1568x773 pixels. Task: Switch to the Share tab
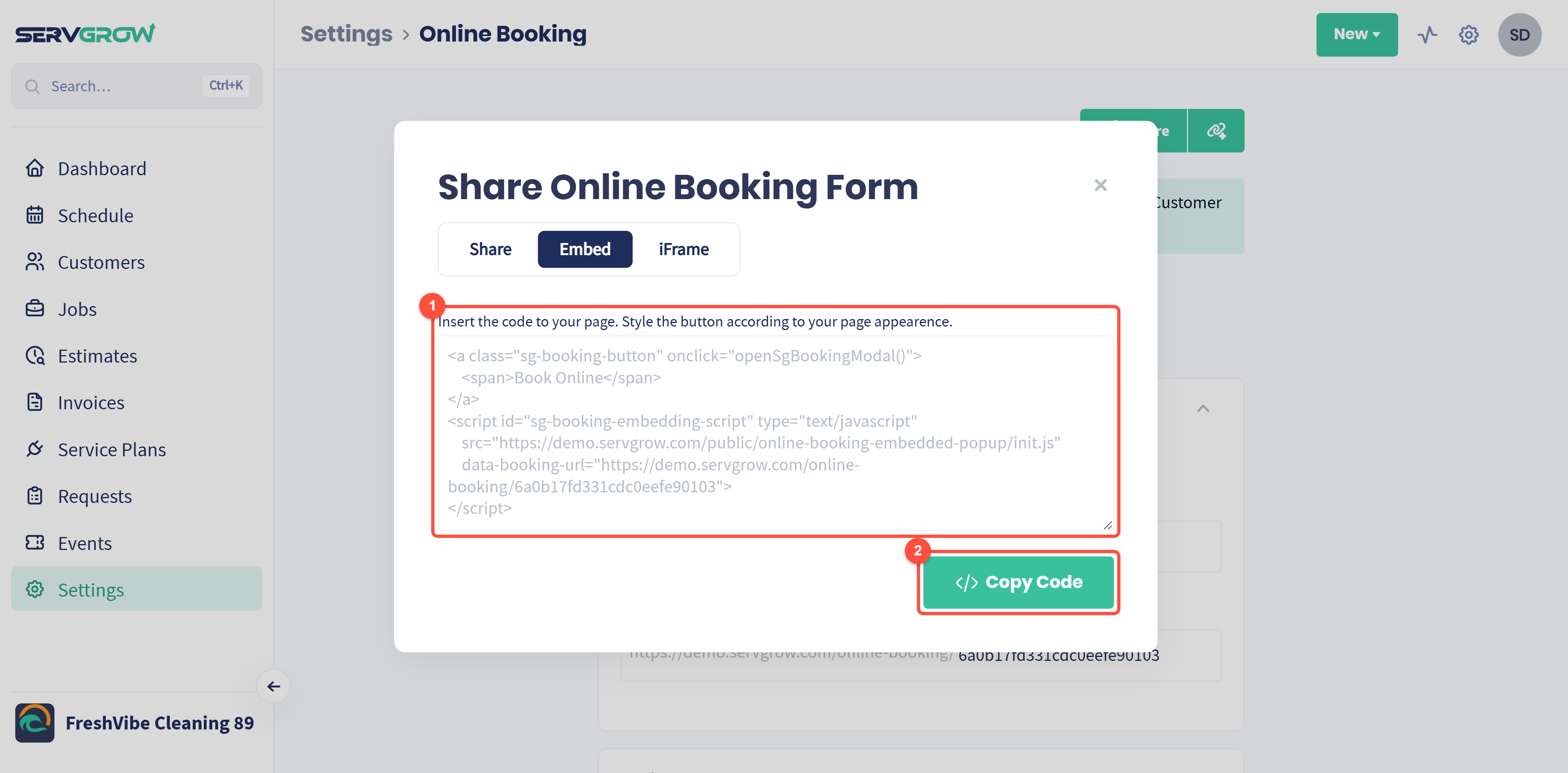tap(490, 249)
